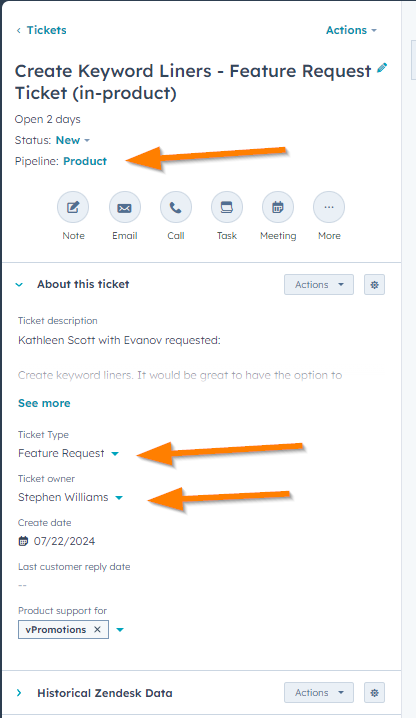Schedule a Meeting via the calendar icon
Screen dimensions: 416x718
278,207
